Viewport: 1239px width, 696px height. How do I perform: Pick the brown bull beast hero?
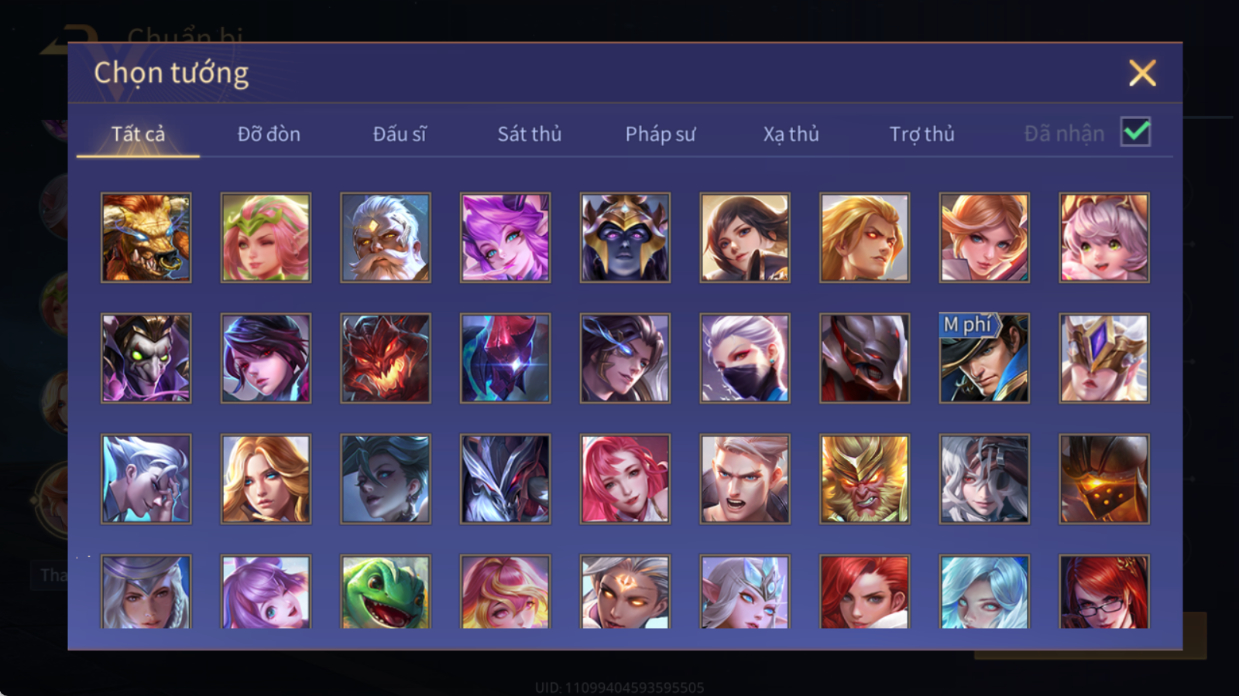point(146,238)
